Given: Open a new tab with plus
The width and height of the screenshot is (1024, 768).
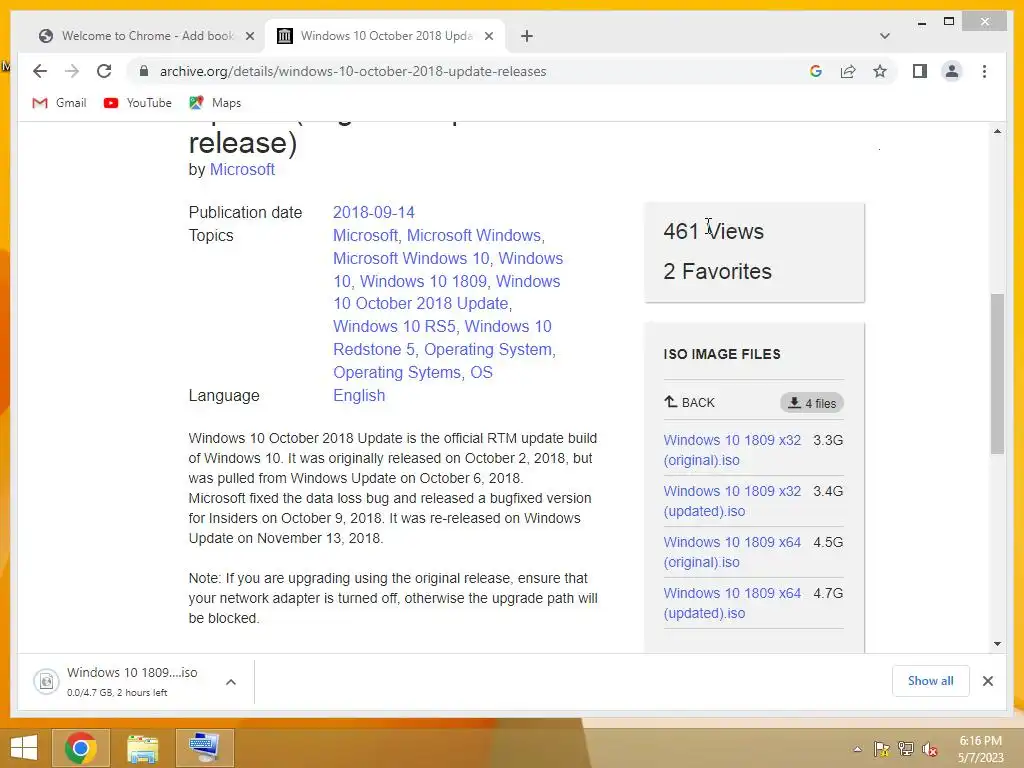Looking at the screenshot, I should [527, 36].
